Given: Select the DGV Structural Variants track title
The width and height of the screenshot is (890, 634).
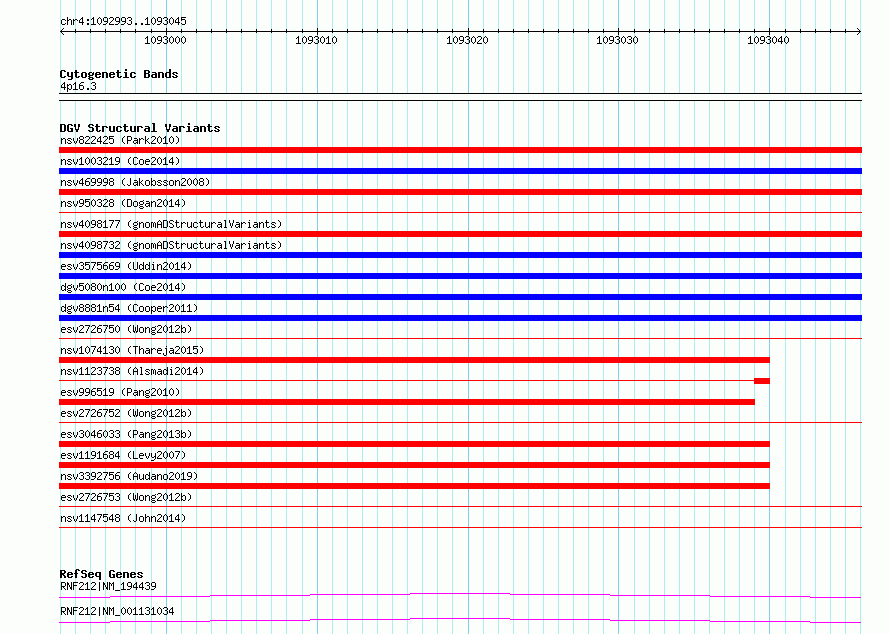Looking at the screenshot, I should pos(140,128).
